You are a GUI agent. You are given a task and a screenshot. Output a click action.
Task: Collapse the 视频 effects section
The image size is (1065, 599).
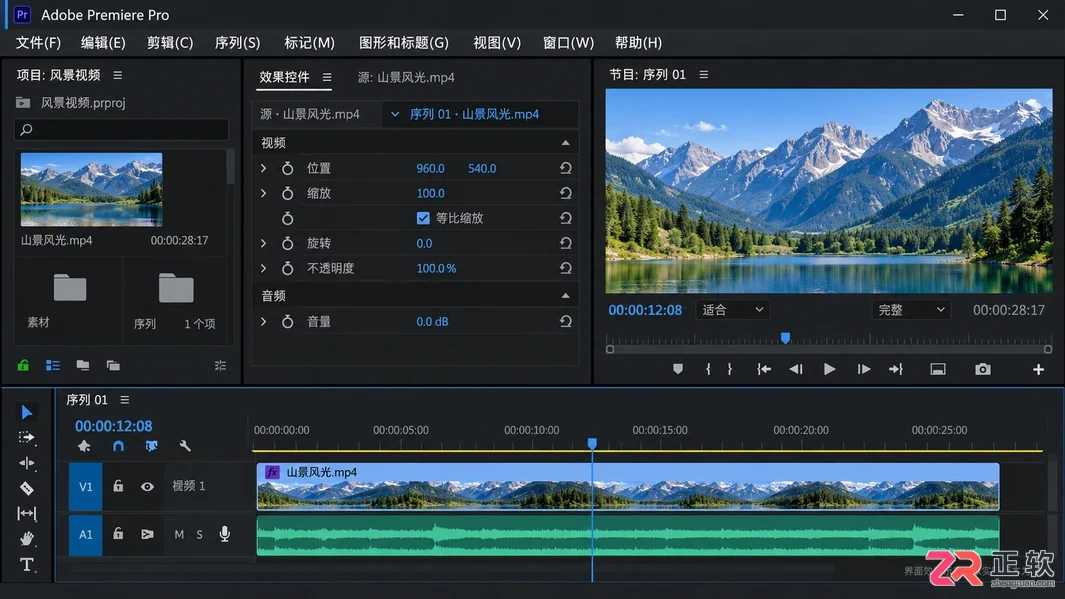[565, 143]
